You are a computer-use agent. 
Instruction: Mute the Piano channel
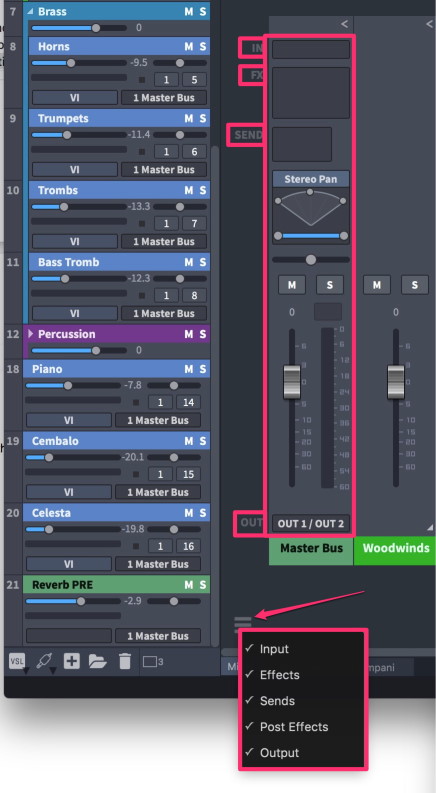pyautogui.click(x=188, y=369)
